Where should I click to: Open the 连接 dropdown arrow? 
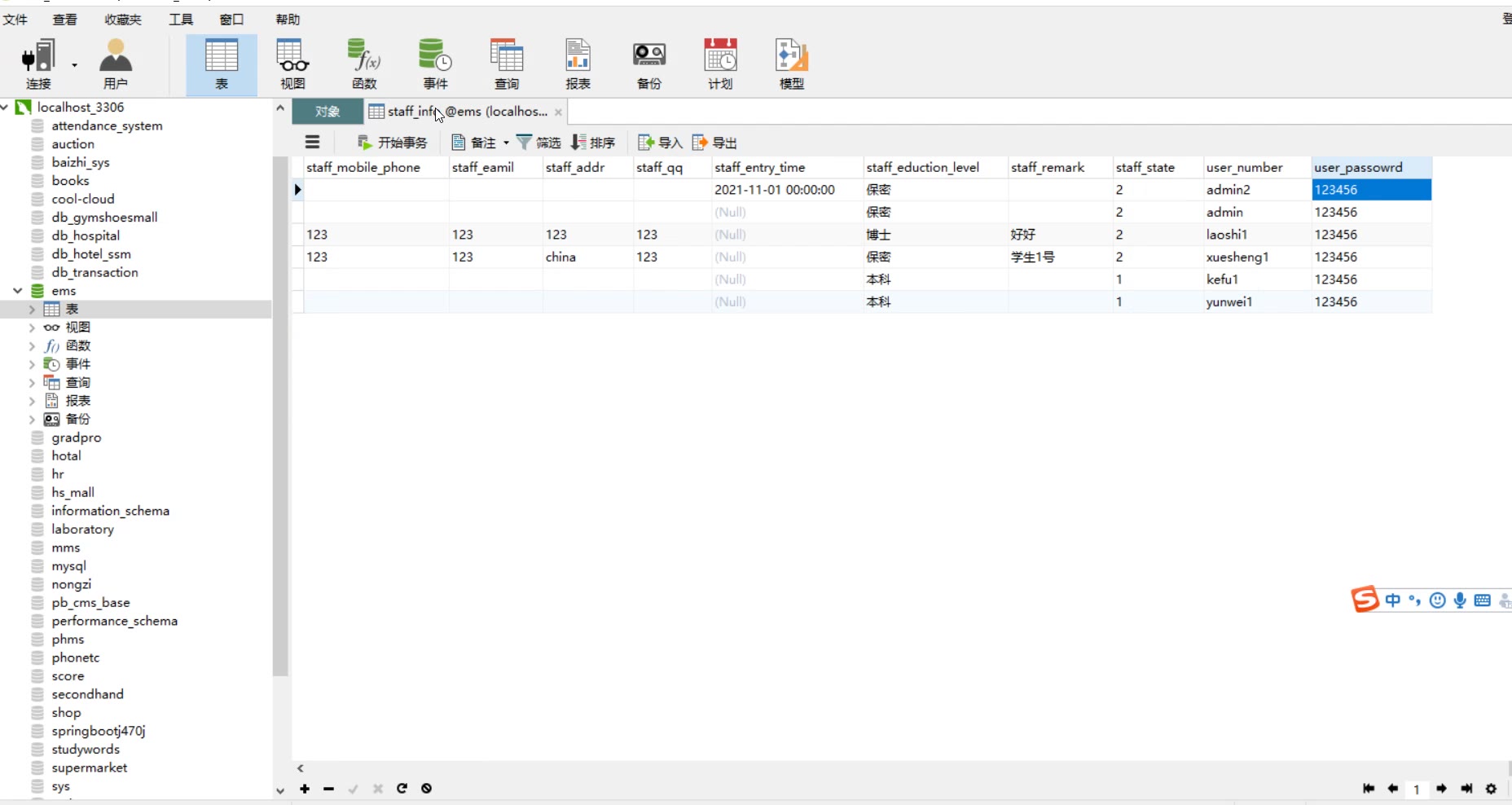tap(74, 64)
